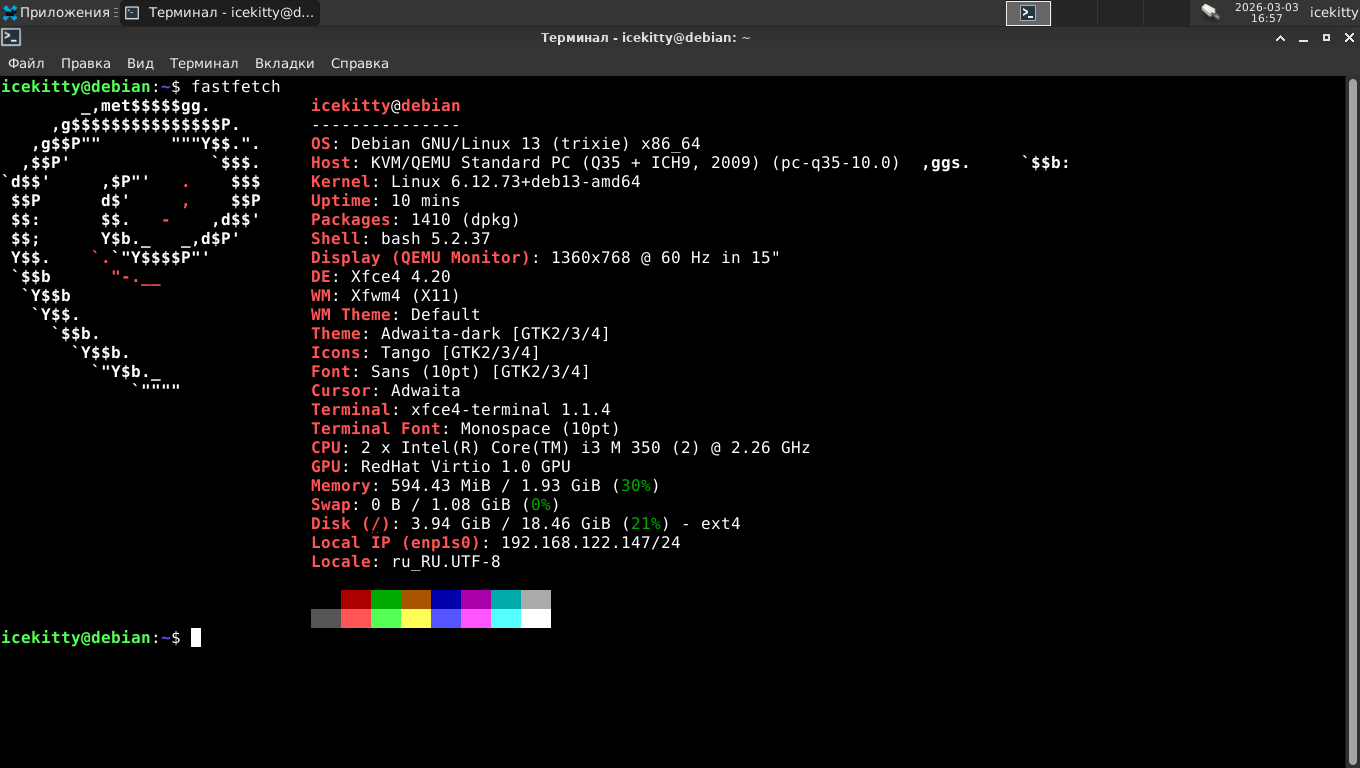Image resolution: width=1360 pixels, height=768 pixels.
Task: Click the cursor at the bottom shell prompt
Action: coord(196,638)
